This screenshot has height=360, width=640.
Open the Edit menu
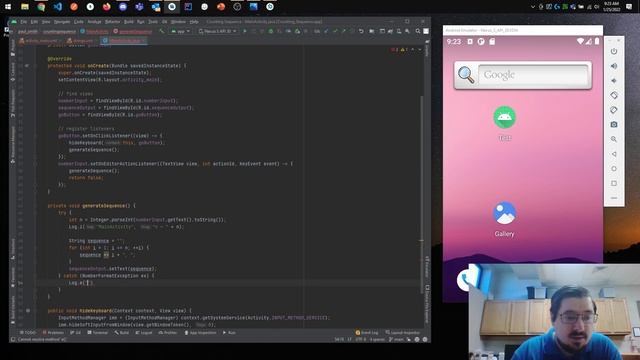34,22
